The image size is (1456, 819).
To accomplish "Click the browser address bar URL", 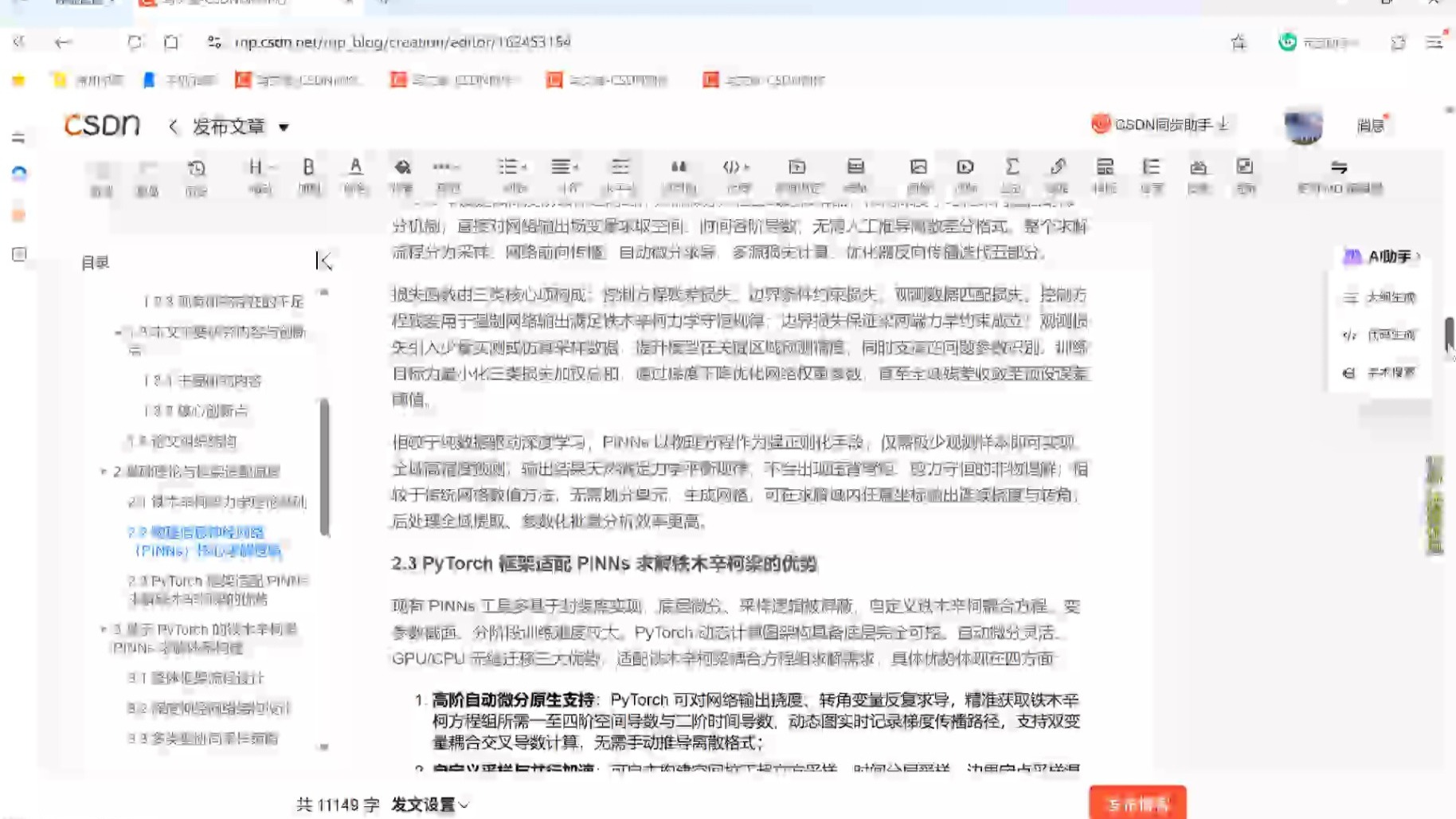I will [x=402, y=41].
